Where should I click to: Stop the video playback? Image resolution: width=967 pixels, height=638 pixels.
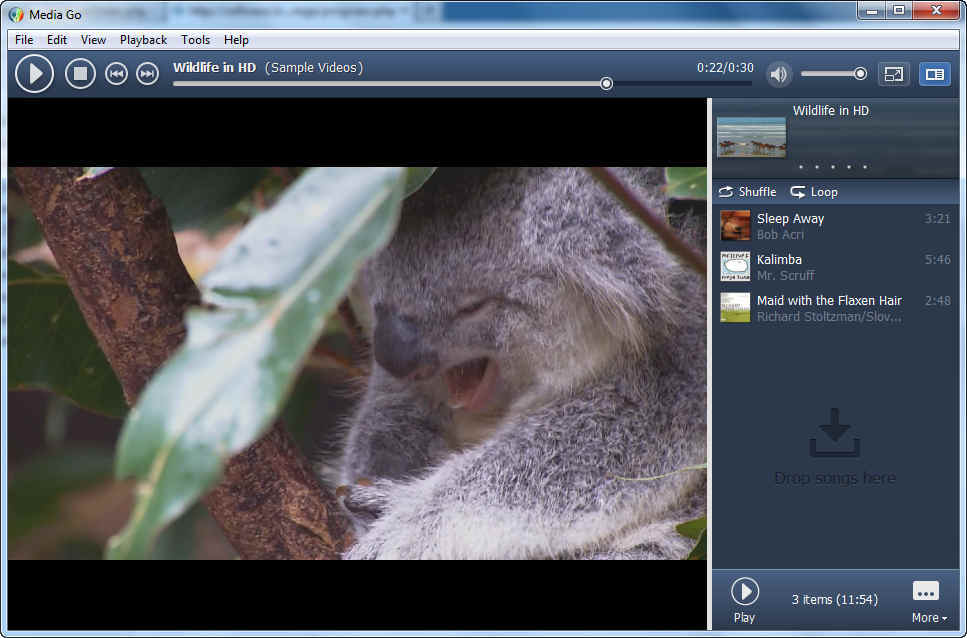[x=80, y=74]
